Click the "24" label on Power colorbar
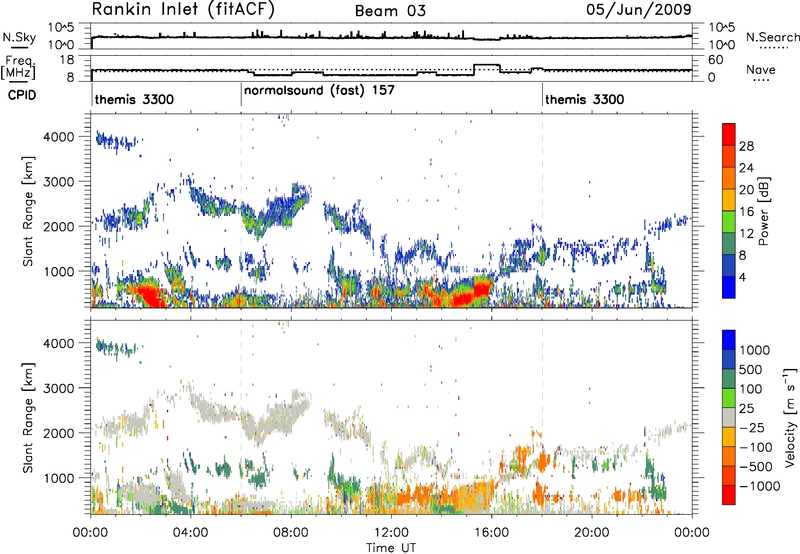Image resolution: width=800 pixels, height=554 pixels. (746, 168)
